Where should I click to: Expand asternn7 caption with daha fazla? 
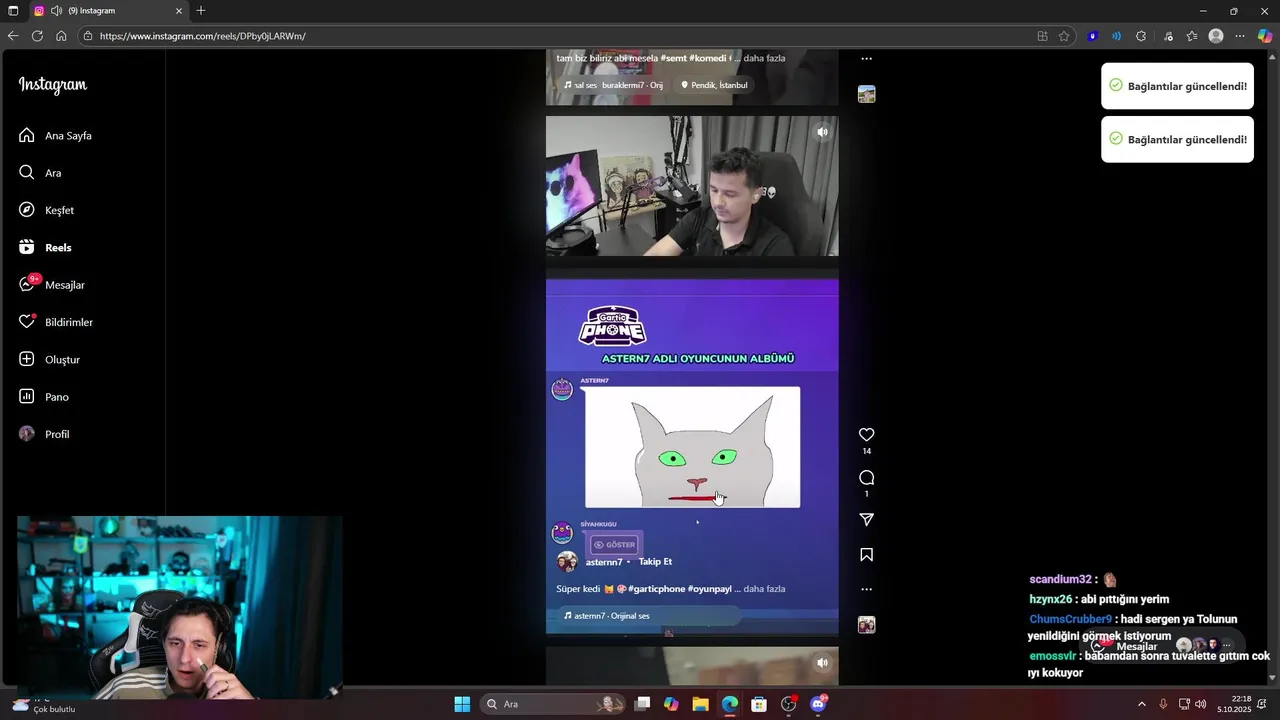(x=764, y=589)
